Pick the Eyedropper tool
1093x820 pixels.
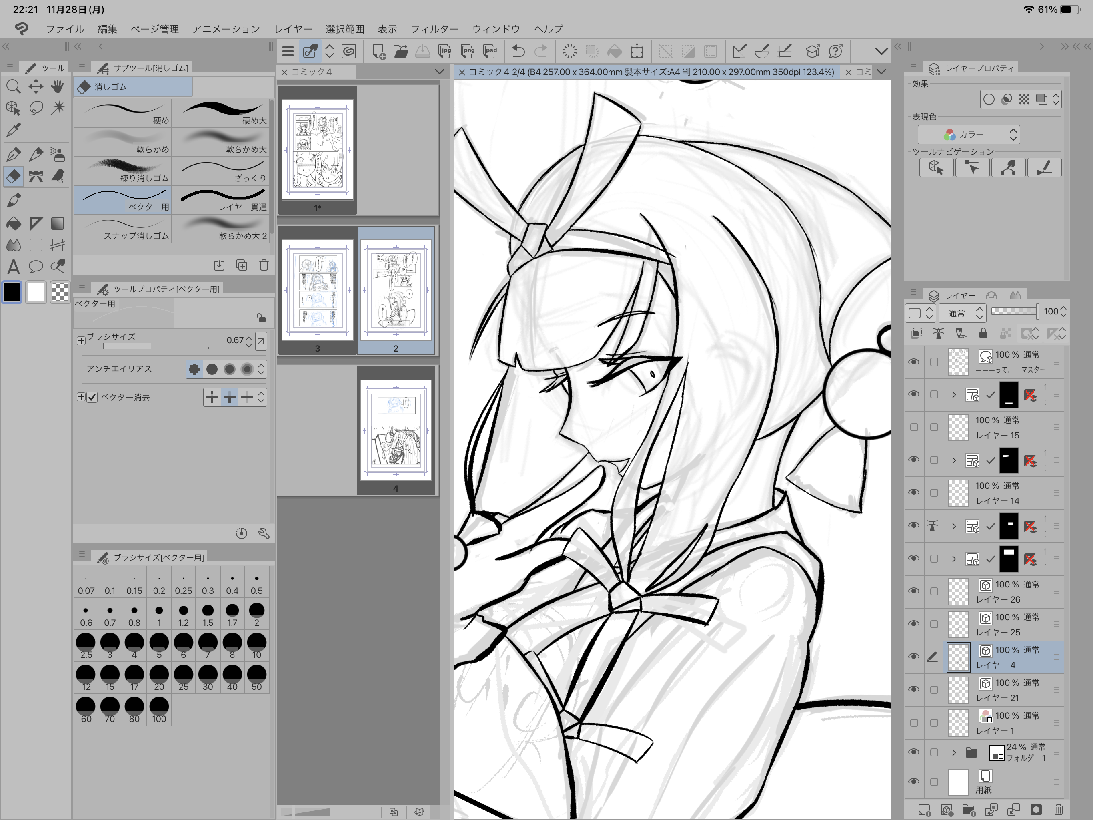[13, 130]
